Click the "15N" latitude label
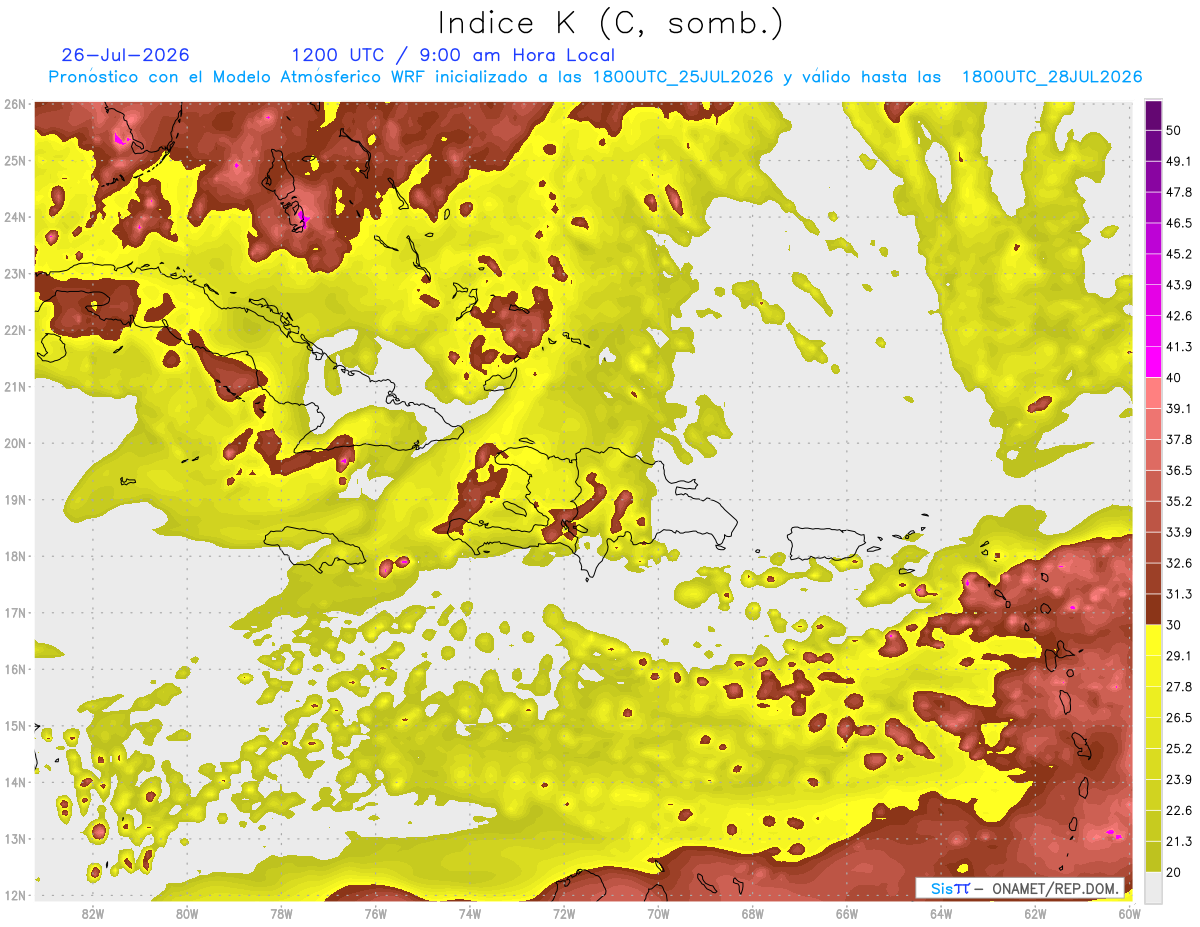 click(15, 725)
